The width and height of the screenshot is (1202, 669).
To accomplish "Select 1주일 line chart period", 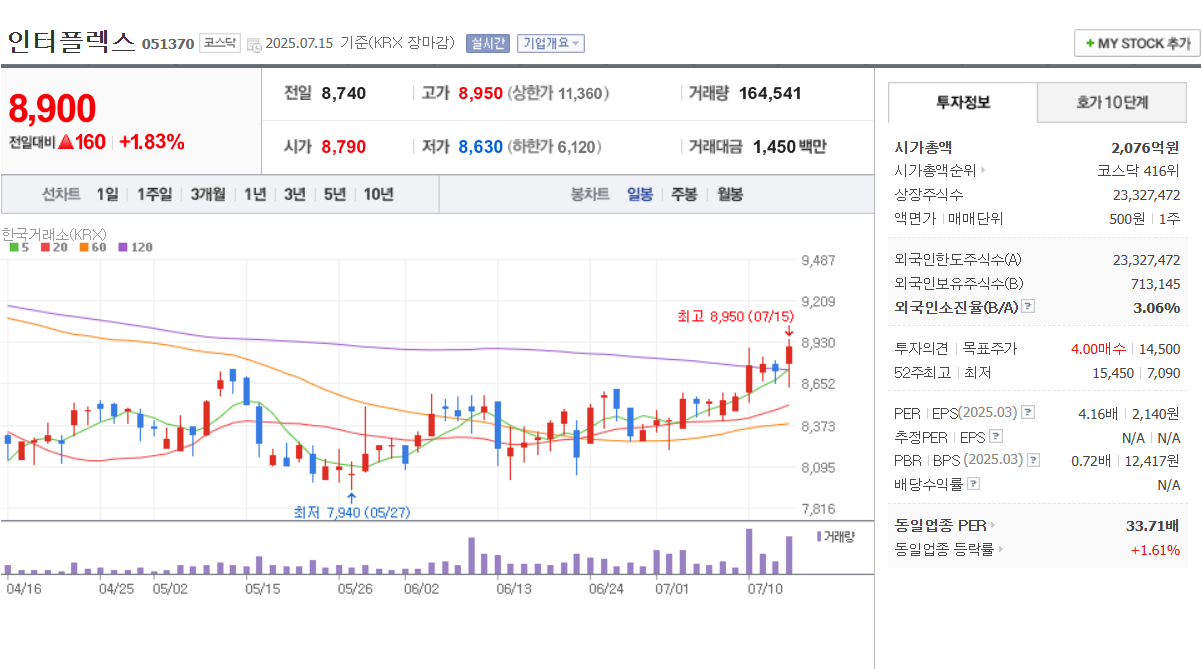I will [x=154, y=194].
